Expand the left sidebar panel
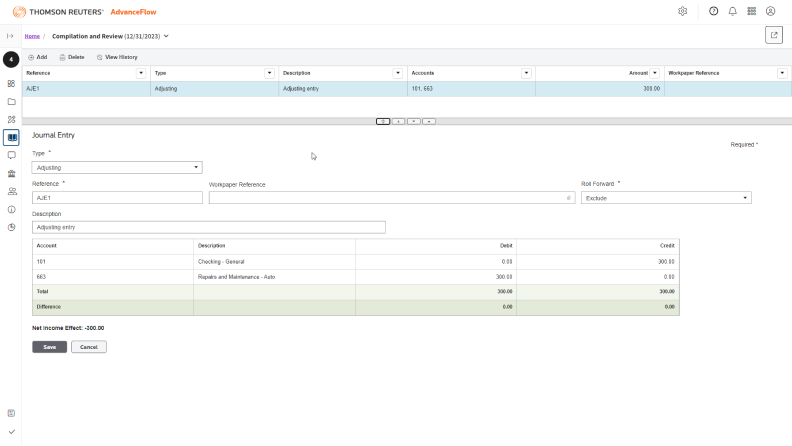The width and height of the screenshot is (792, 446). click(10, 36)
